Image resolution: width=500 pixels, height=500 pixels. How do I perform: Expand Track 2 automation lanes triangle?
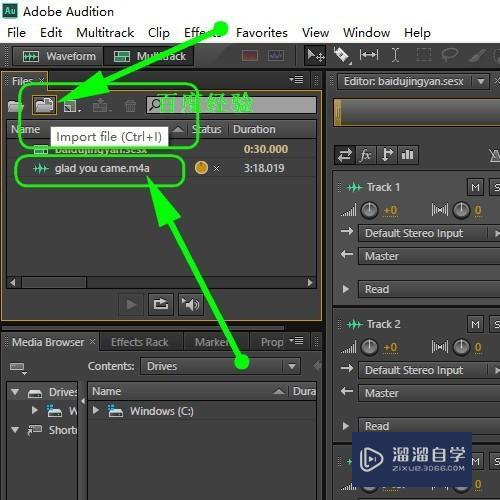346,426
